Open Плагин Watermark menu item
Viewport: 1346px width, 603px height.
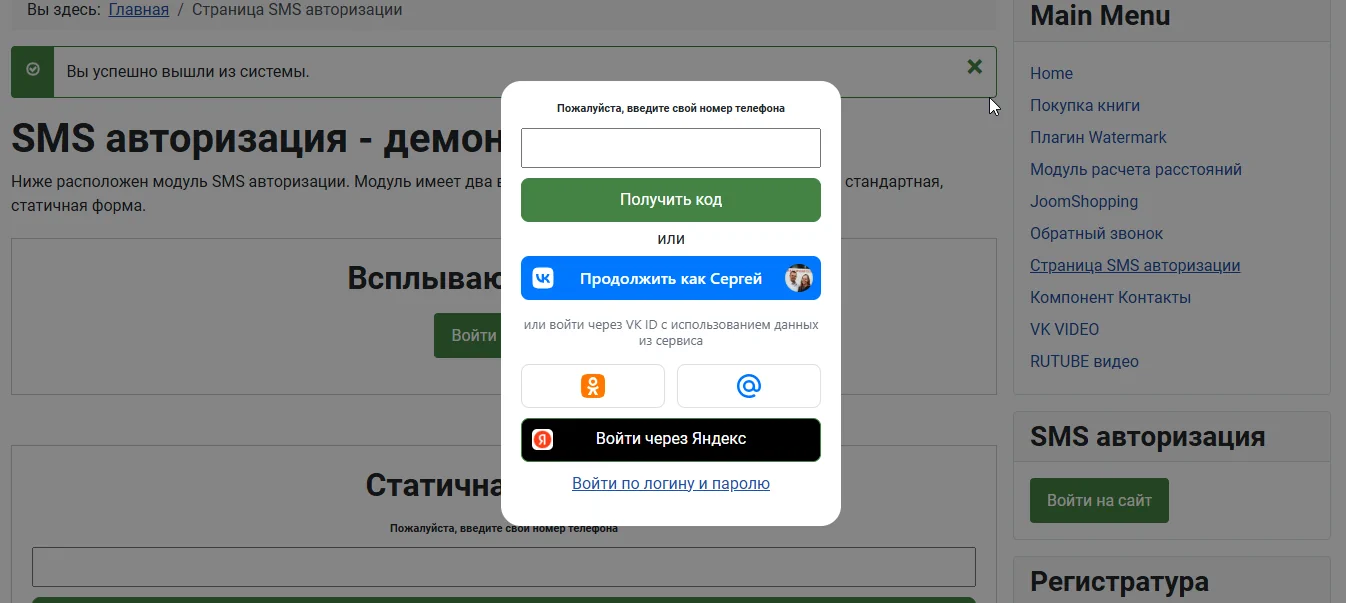click(1098, 137)
